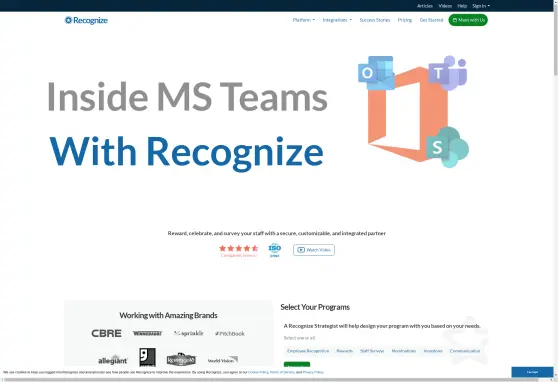Toggle the Incentives program option
Viewport: 558px width, 382px height.
[x=433, y=351]
